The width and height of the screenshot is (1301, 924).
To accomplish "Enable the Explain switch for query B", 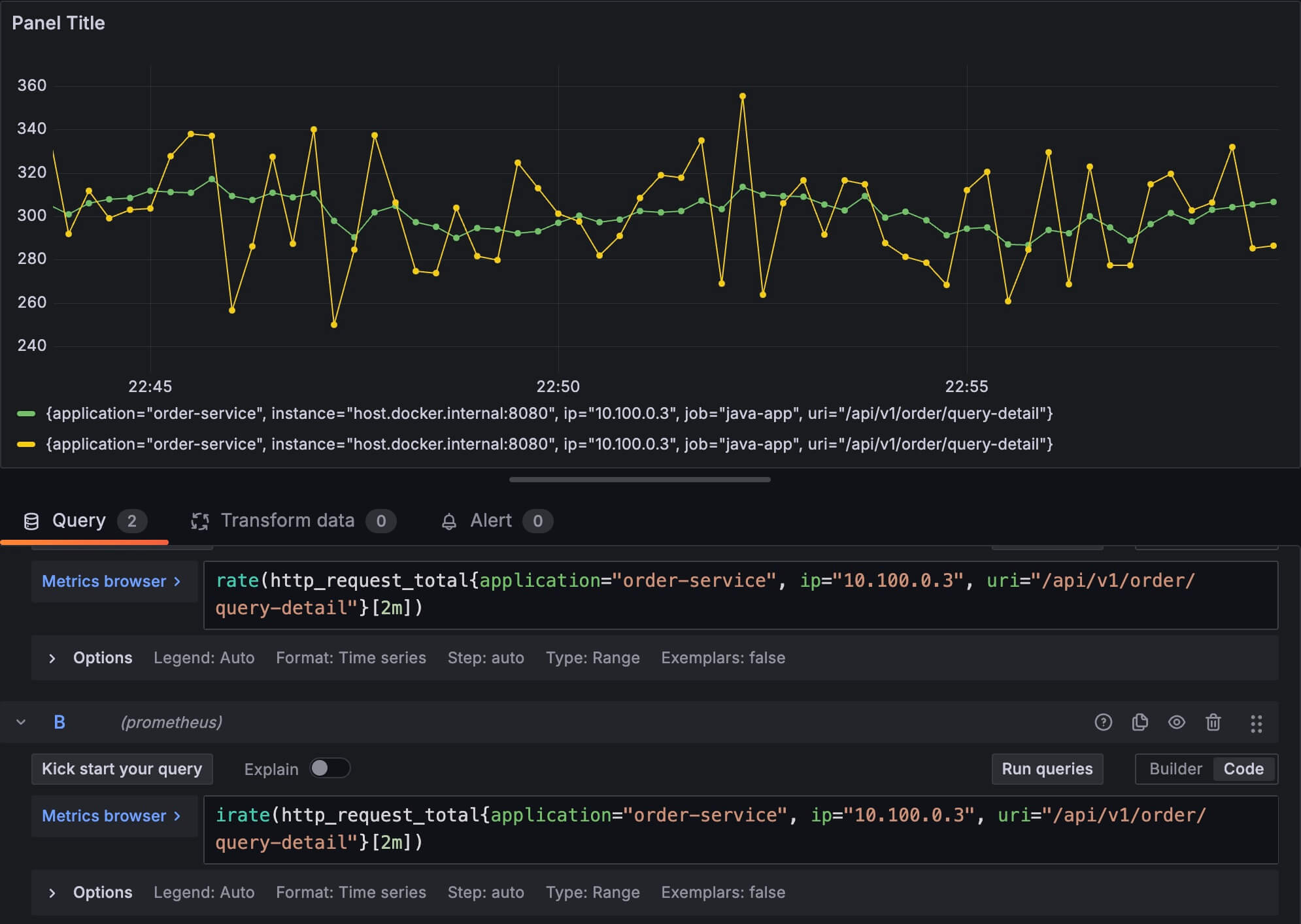I will (329, 768).
